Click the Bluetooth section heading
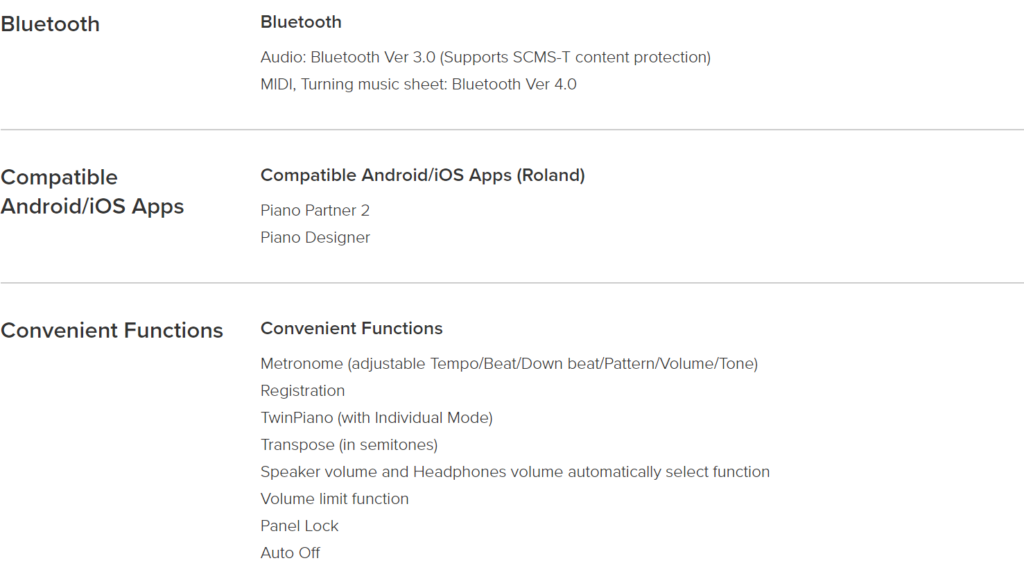 click(50, 24)
